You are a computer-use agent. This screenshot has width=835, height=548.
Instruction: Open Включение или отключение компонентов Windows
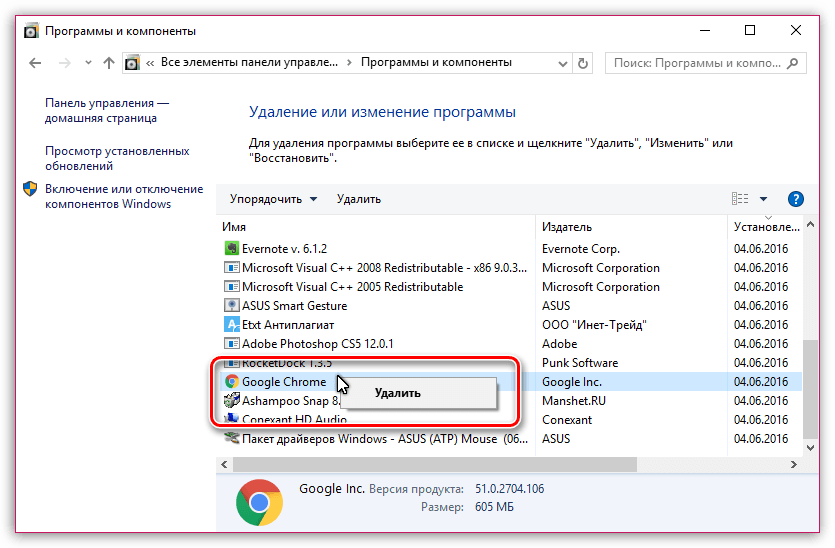tap(123, 196)
